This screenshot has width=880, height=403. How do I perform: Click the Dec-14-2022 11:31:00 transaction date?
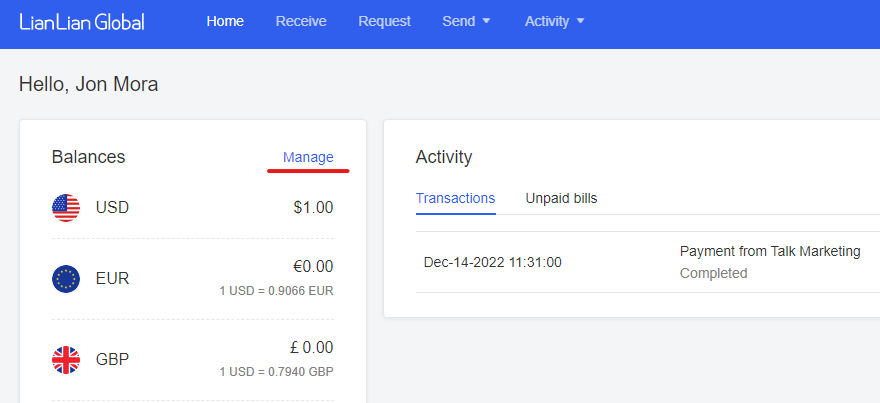[x=493, y=263]
